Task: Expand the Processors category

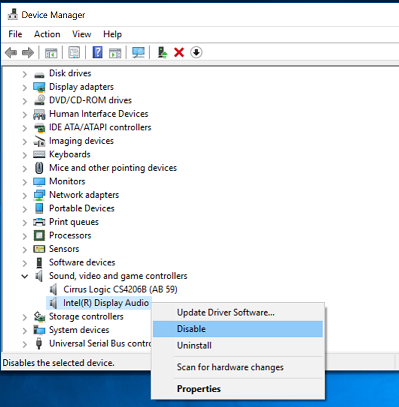Action: coord(25,236)
